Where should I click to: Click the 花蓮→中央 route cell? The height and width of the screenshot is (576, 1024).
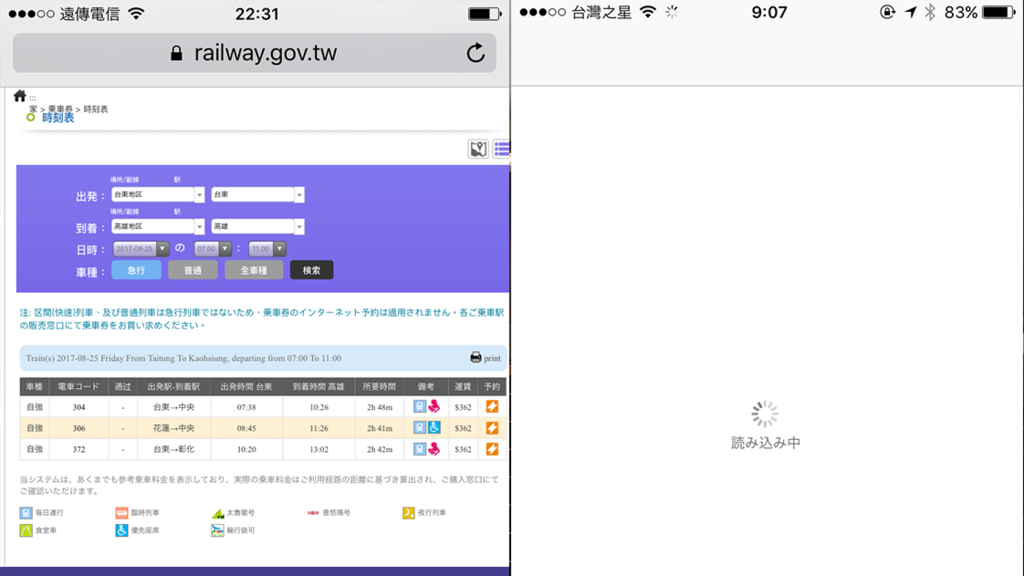(x=174, y=428)
